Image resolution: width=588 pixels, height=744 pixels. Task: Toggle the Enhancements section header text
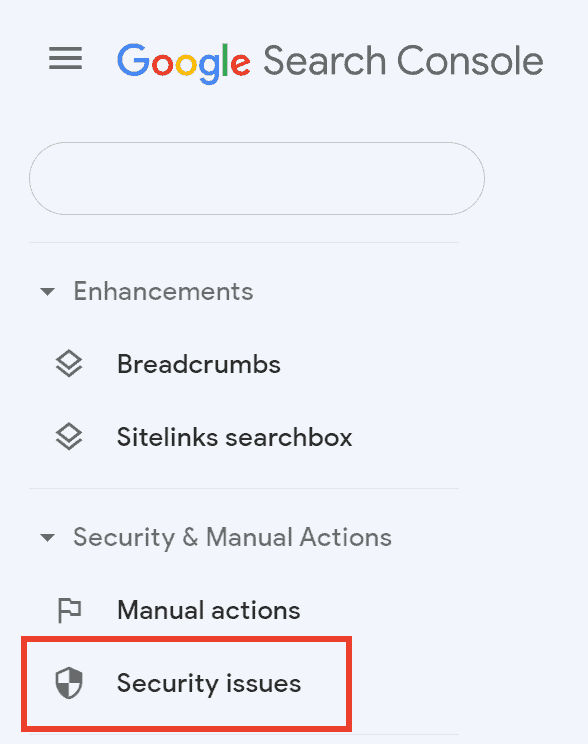click(x=163, y=291)
